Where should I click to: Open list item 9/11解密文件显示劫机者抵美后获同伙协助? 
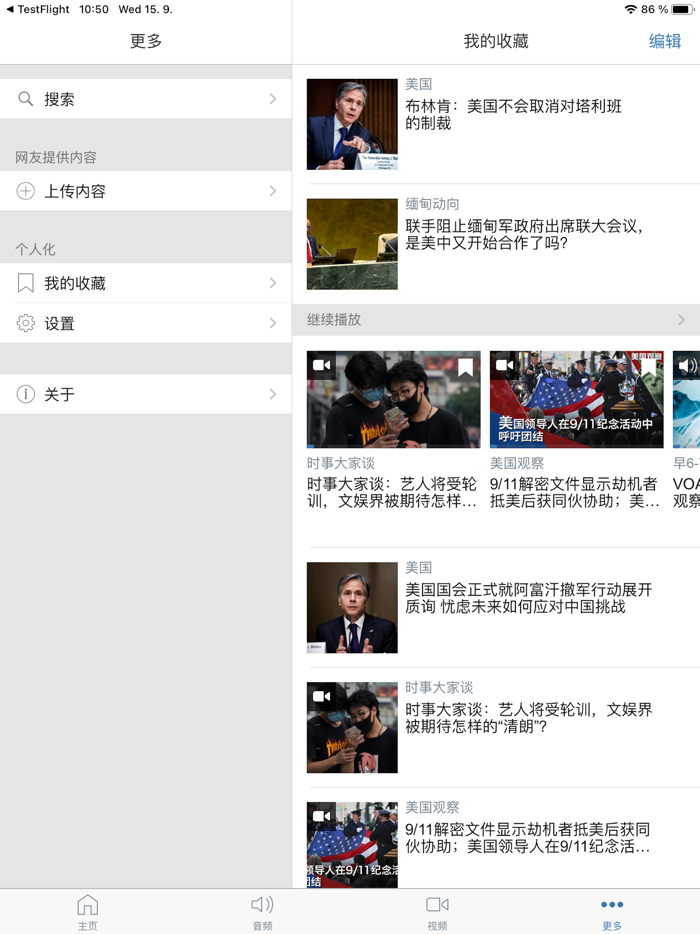click(x=527, y=838)
